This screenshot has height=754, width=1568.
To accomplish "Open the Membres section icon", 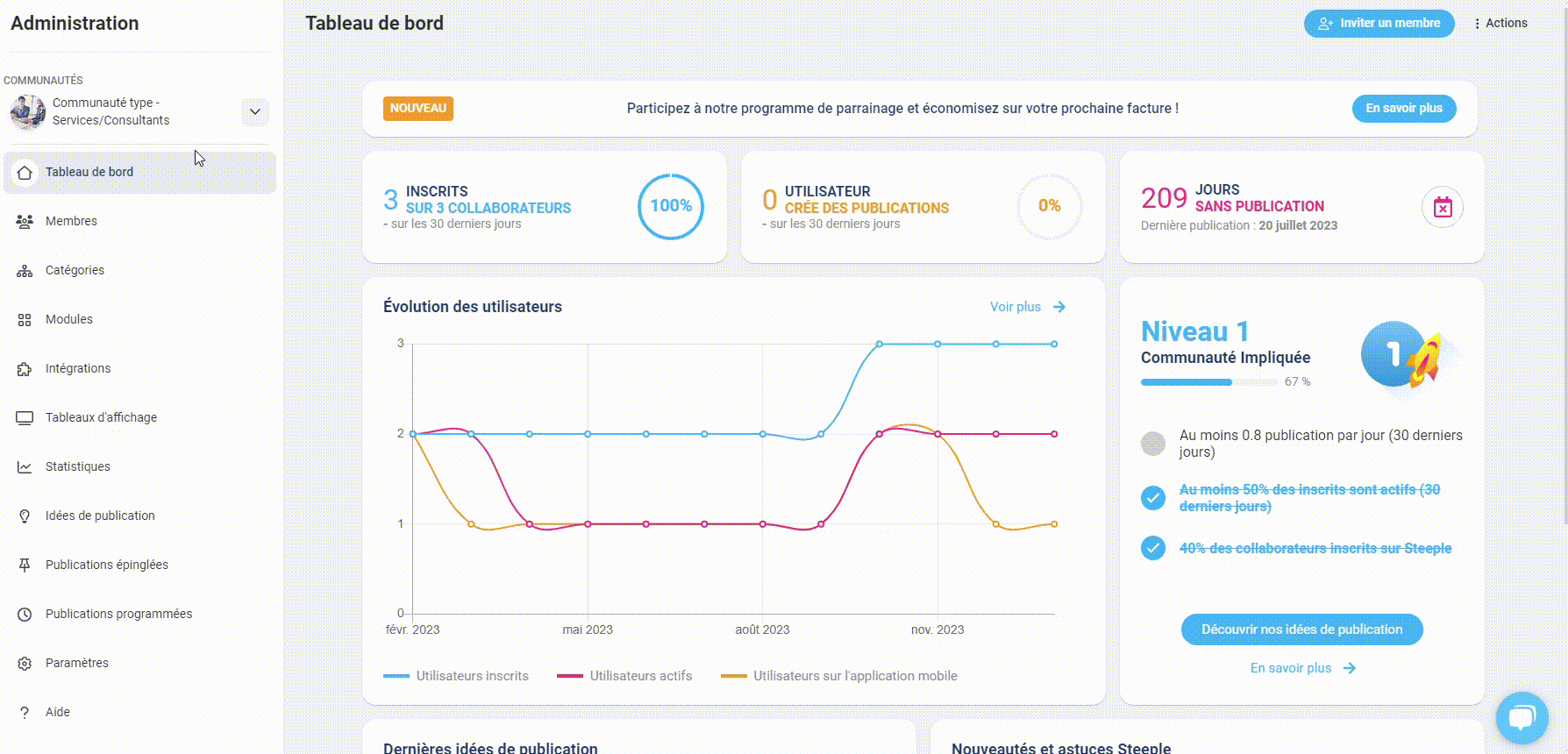I will click(25, 221).
